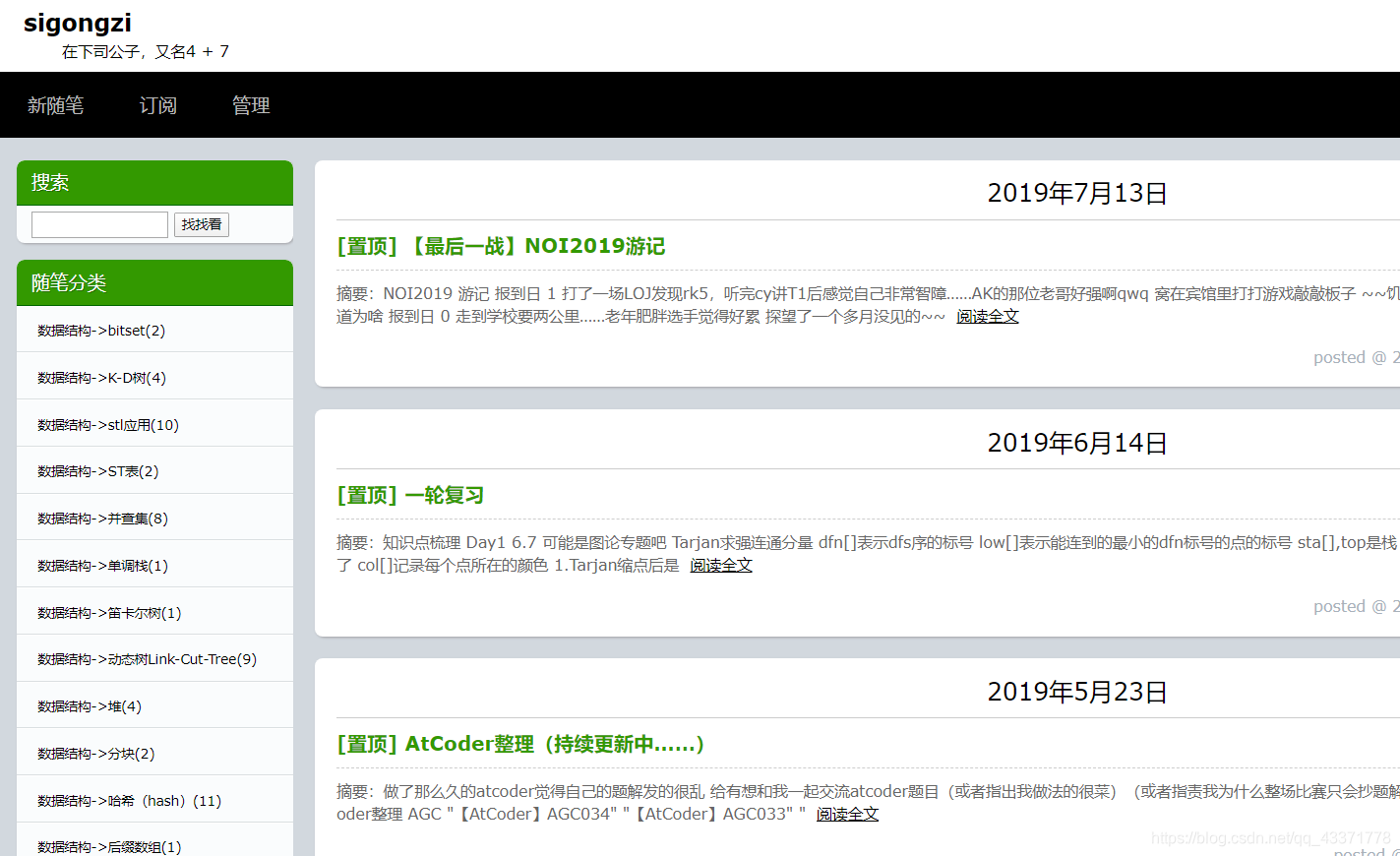
Task: Open the post 【最后一战】NOI2019游记
Action: click(500, 246)
